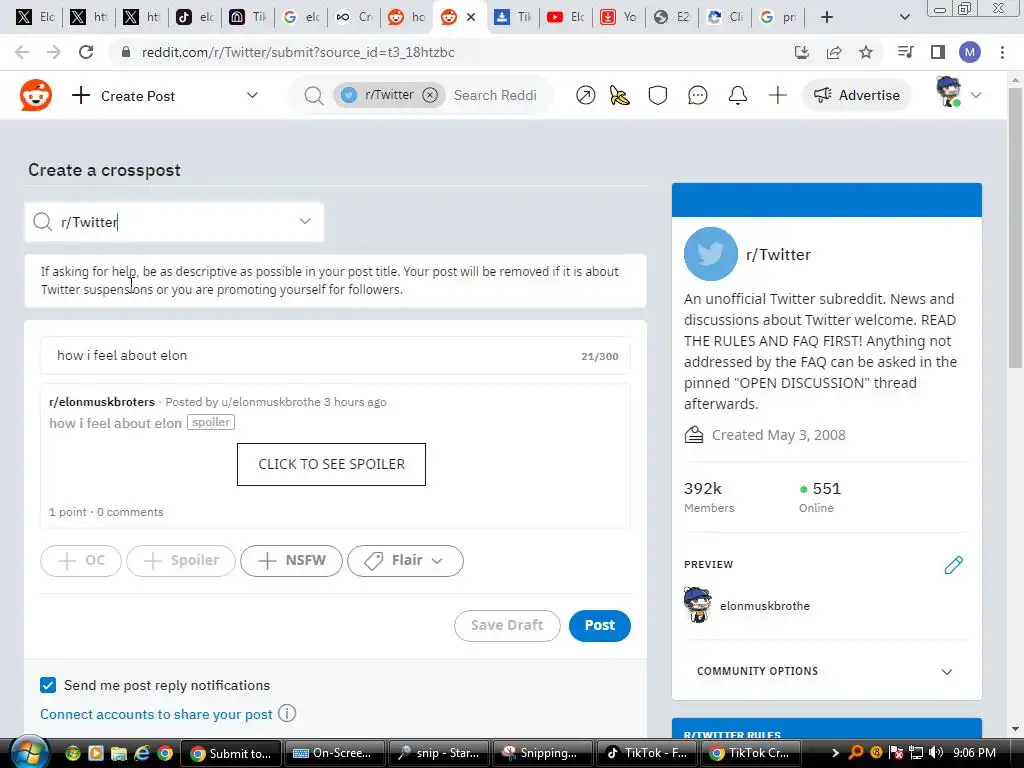Screen dimensions: 1024x768
Task: Open the Flair dropdown
Action: (x=405, y=560)
